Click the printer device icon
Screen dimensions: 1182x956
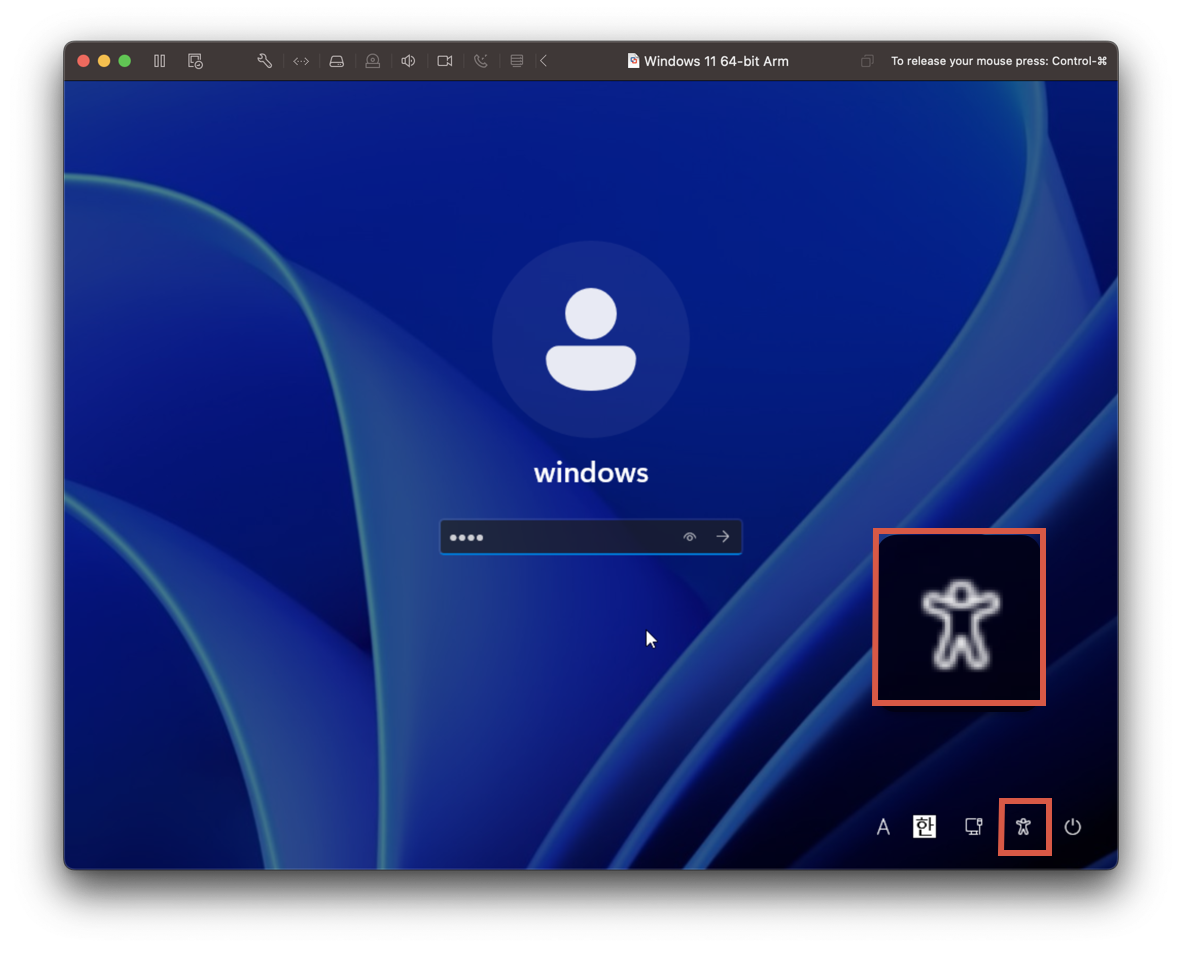point(516,61)
